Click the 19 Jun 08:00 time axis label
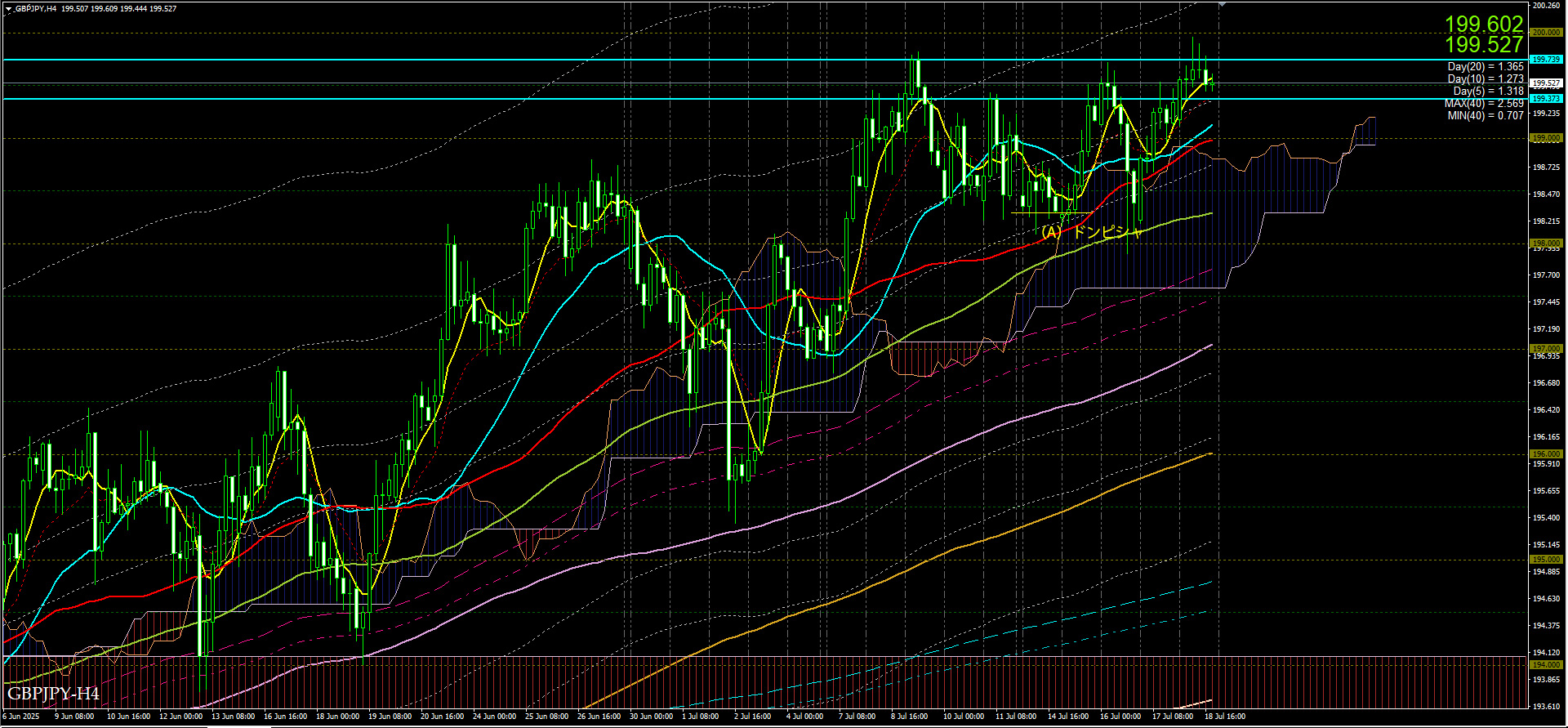The height and width of the screenshot is (728, 1568). 390,717
